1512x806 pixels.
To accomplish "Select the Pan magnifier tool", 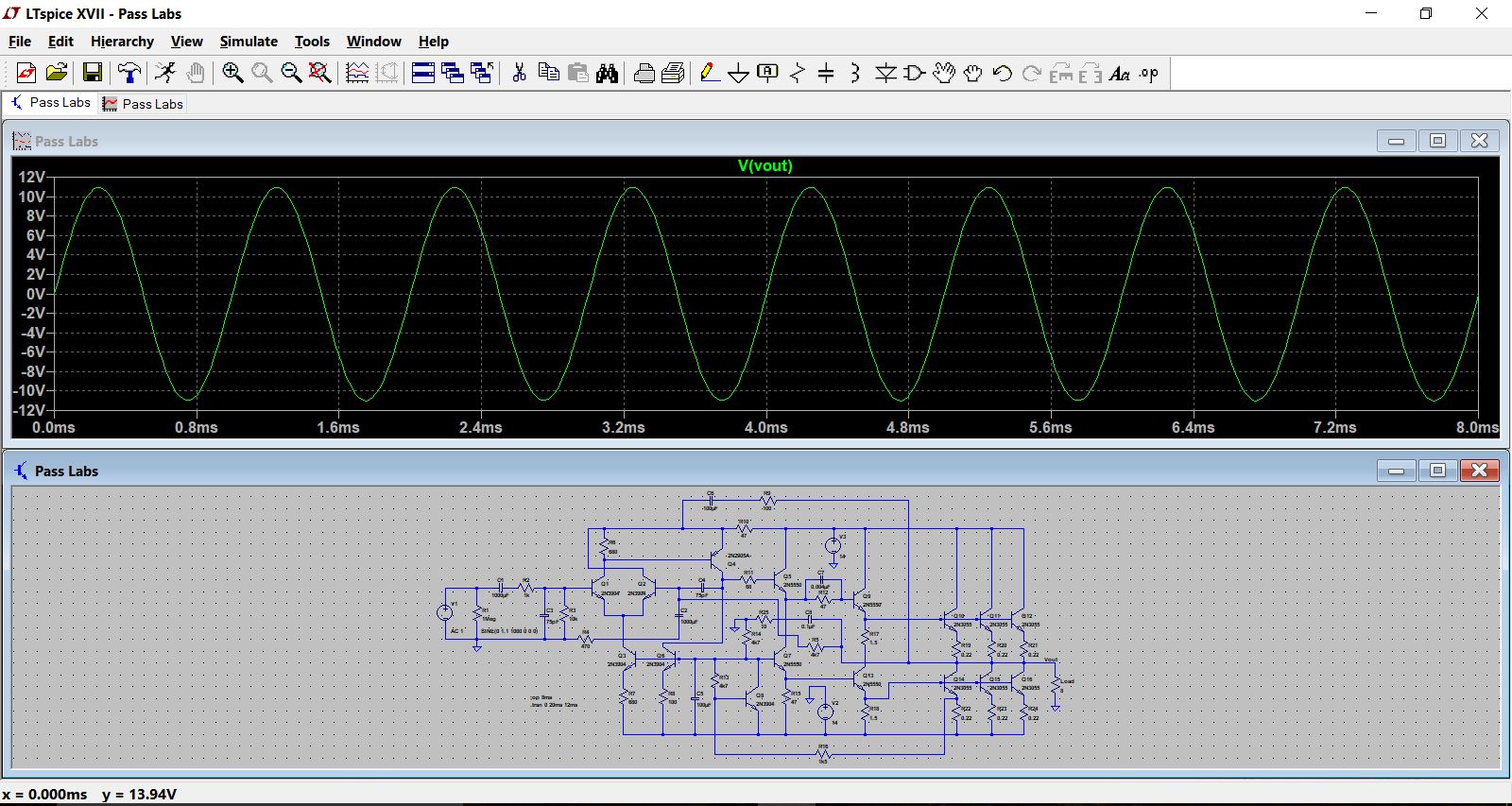I will coord(262,73).
